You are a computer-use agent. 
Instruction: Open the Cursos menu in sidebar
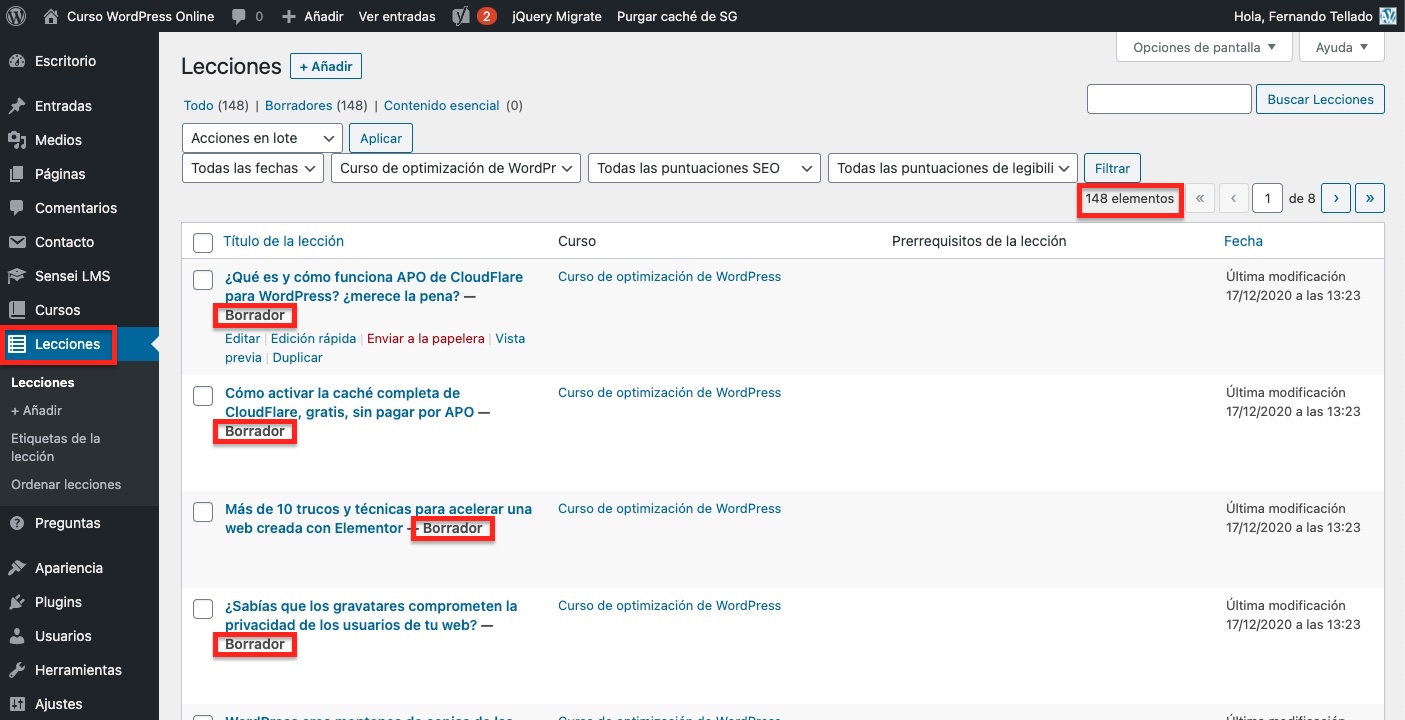pos(57,310)
